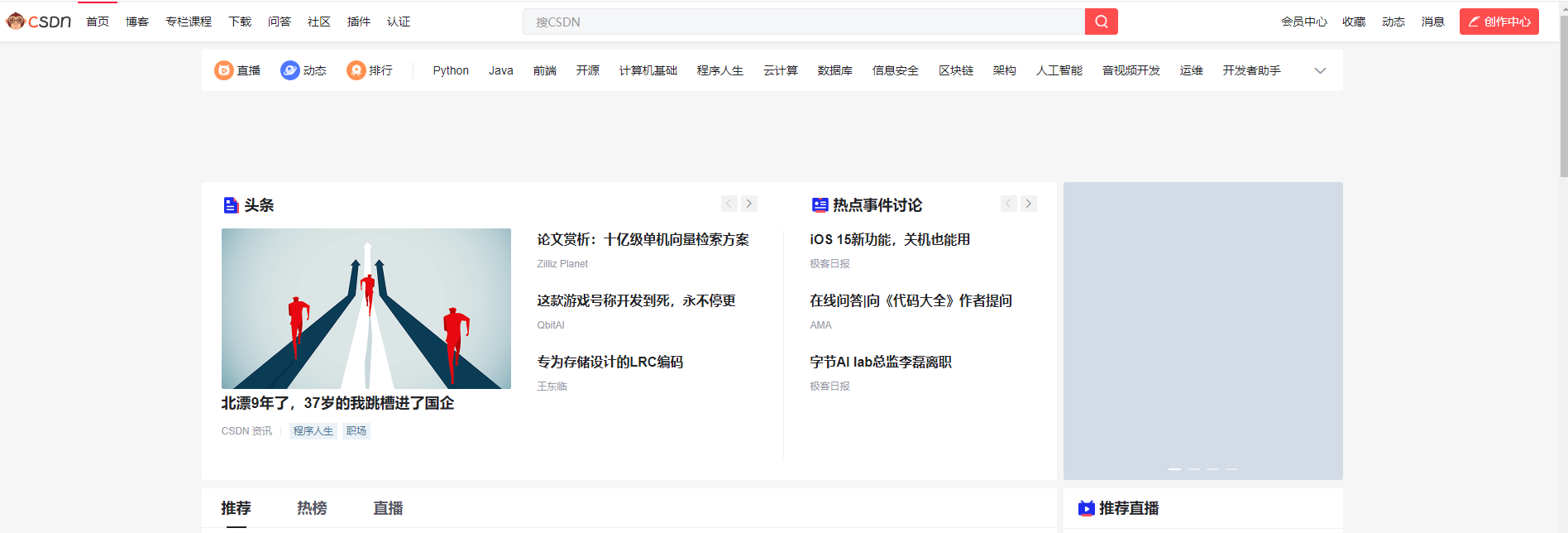Click the red search magnifier button
The width and height of the screenshot is (1568, 533).
coord(1101,22)
